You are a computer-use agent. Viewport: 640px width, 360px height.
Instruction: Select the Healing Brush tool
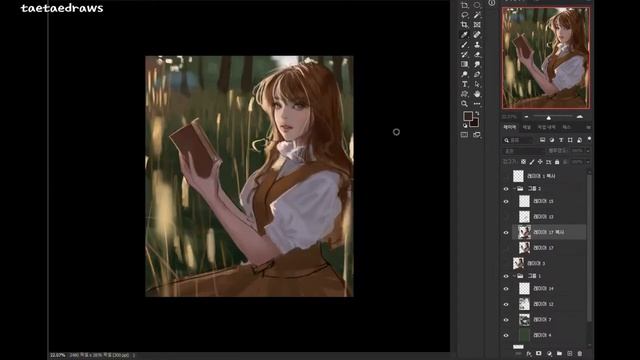click(x=477, y=35)
